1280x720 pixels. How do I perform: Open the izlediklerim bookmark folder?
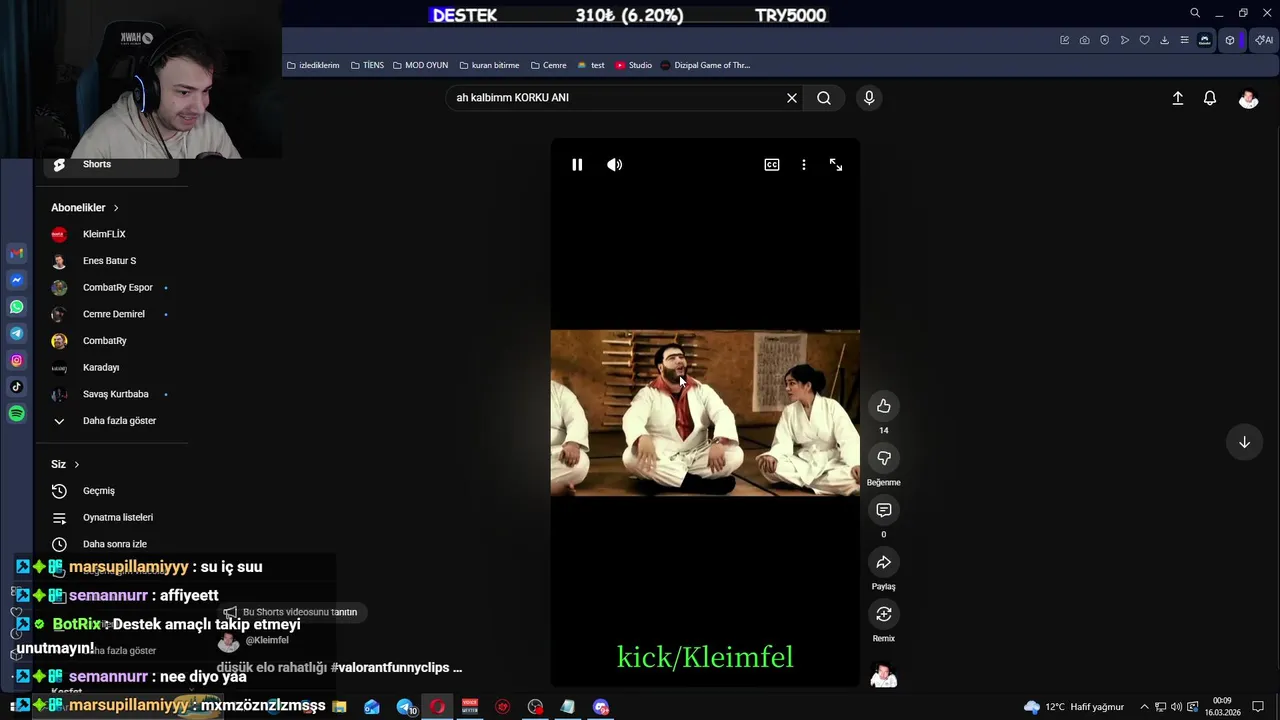tap(313, 65)
